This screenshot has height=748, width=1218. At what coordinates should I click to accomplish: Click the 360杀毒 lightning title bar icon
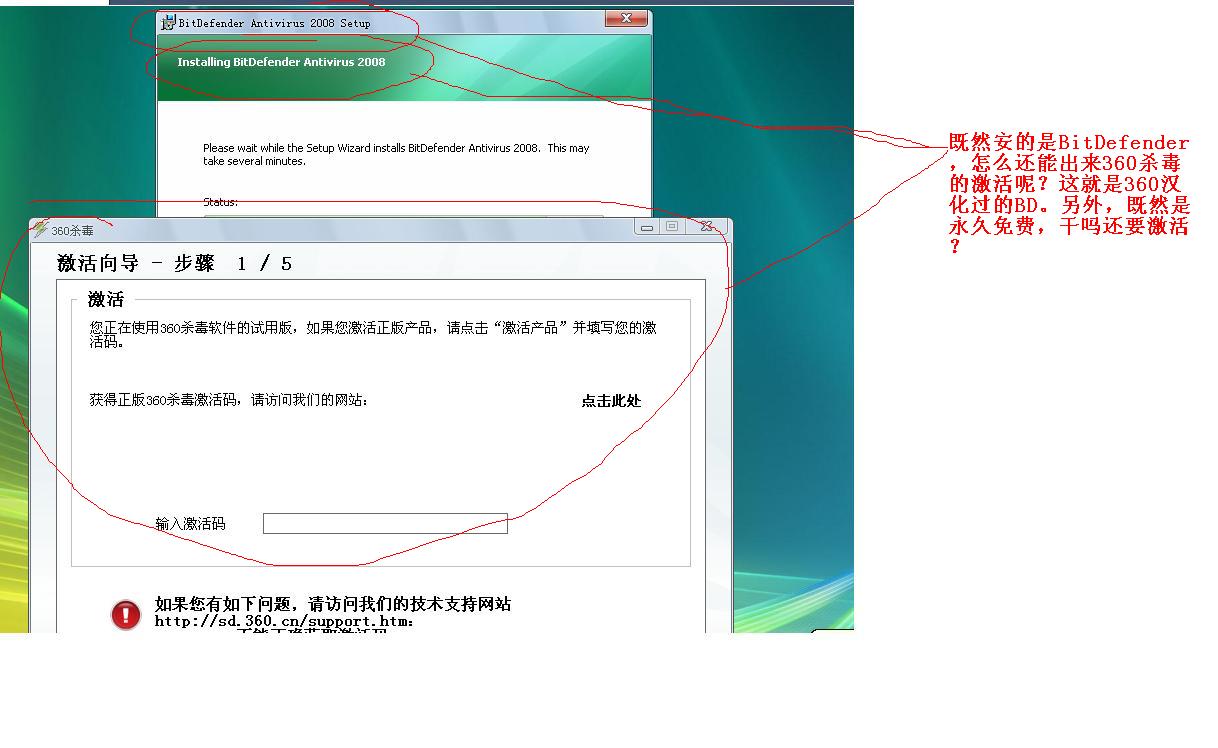point(40,229)
